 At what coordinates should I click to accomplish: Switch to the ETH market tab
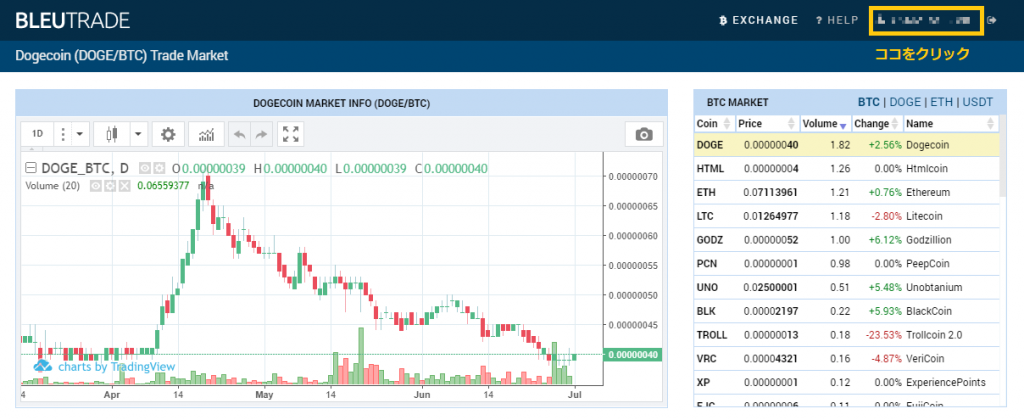tap(942, 102)
